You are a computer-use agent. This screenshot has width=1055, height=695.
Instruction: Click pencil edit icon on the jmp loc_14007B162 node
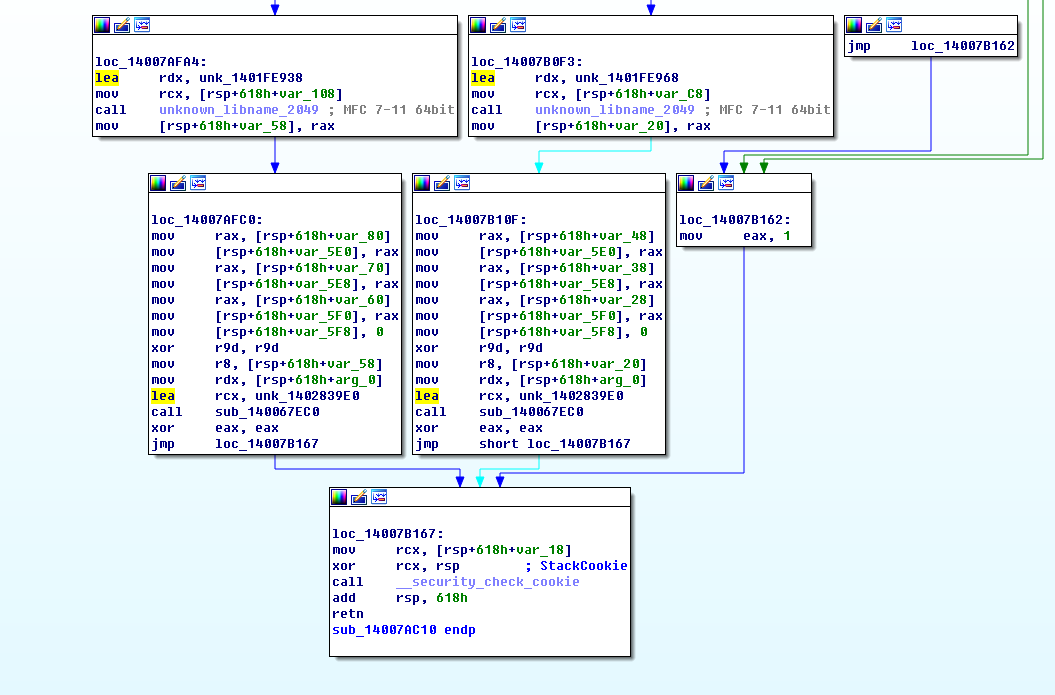[874, 26]
